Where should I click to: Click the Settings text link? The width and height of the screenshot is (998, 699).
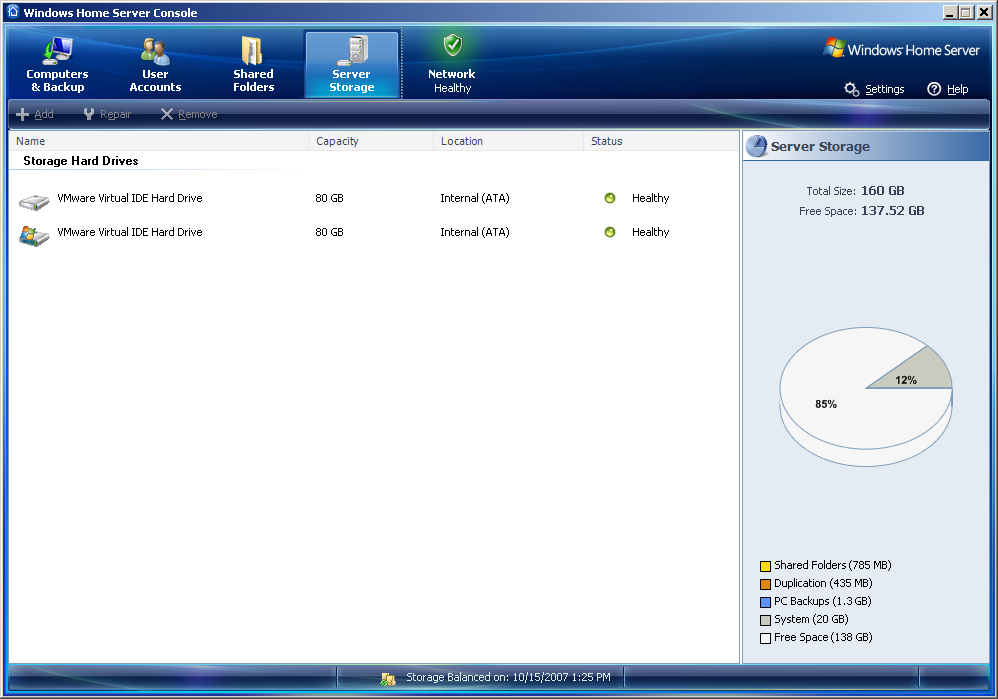click(885, 89)
